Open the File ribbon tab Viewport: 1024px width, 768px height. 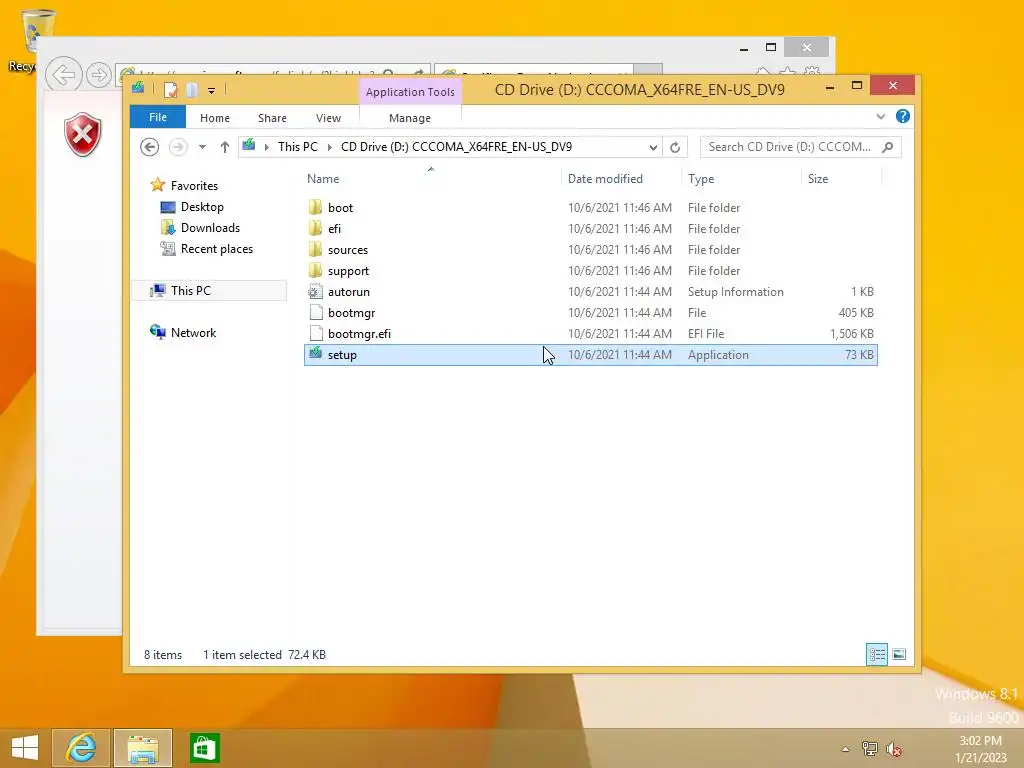(157, 117)
